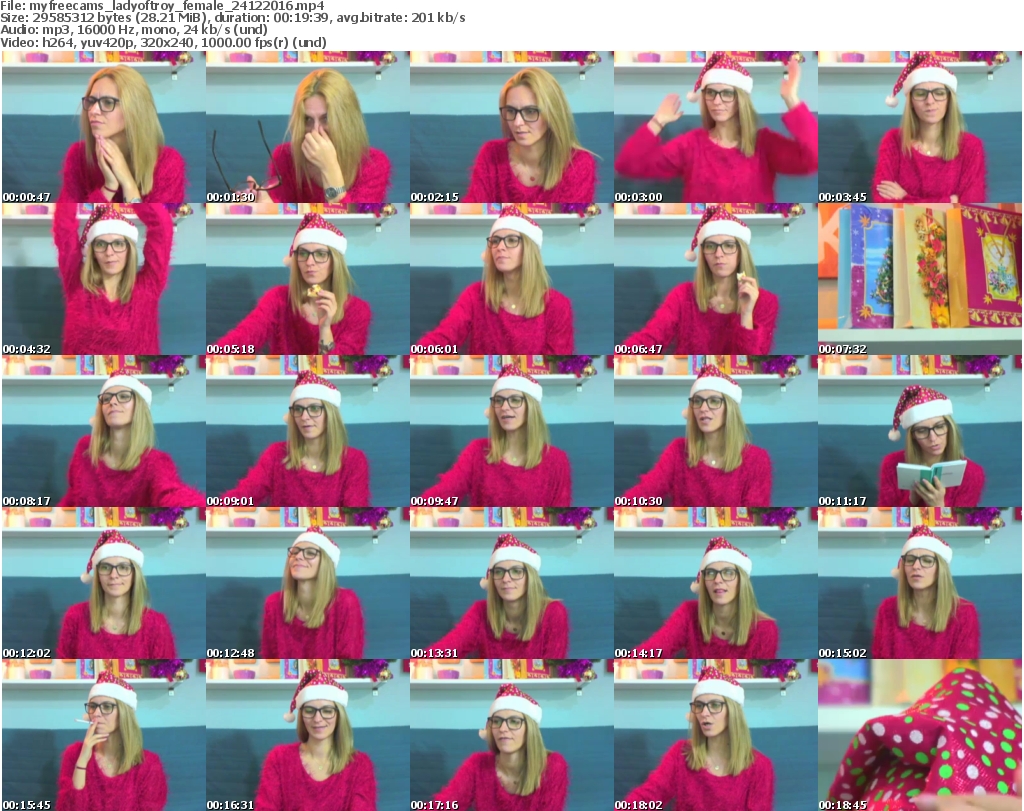Select the 00:08:17 thumbnail
Viewport: 1024px width, 811px height.
103,432
